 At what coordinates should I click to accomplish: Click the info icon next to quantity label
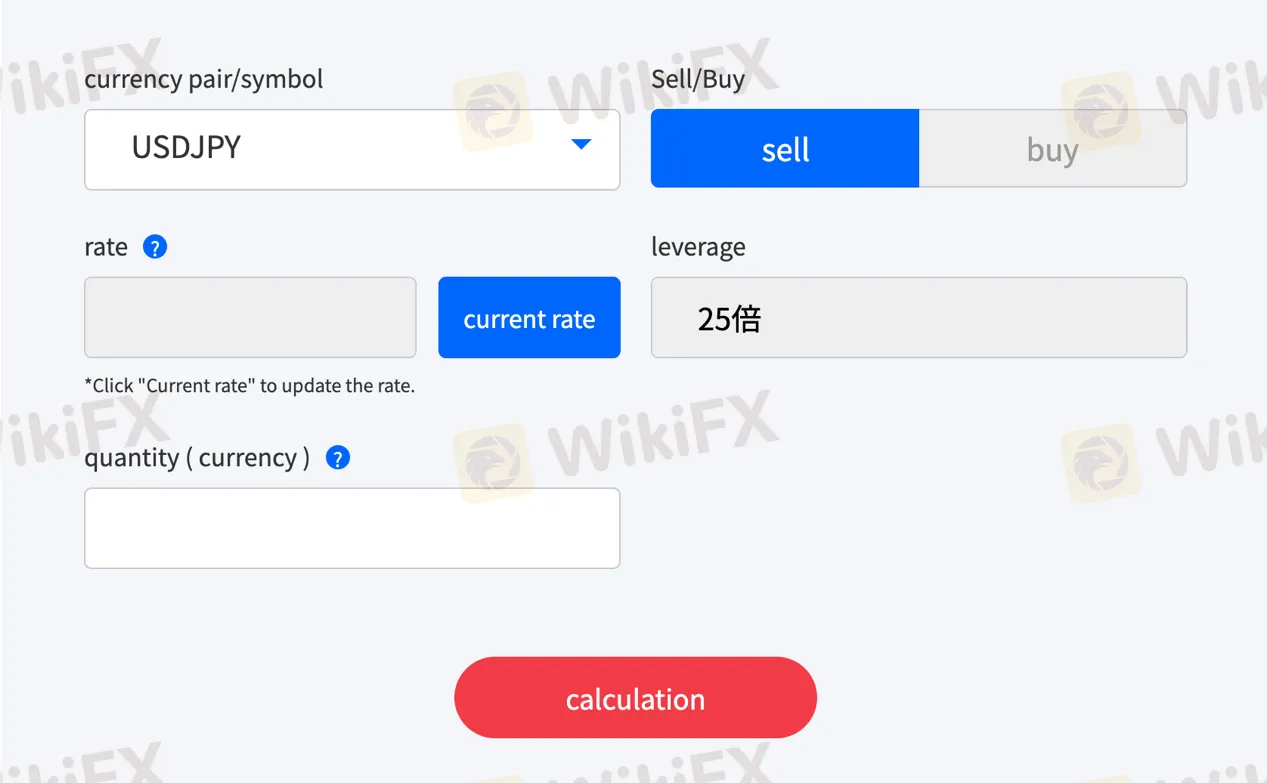(337, 457)
